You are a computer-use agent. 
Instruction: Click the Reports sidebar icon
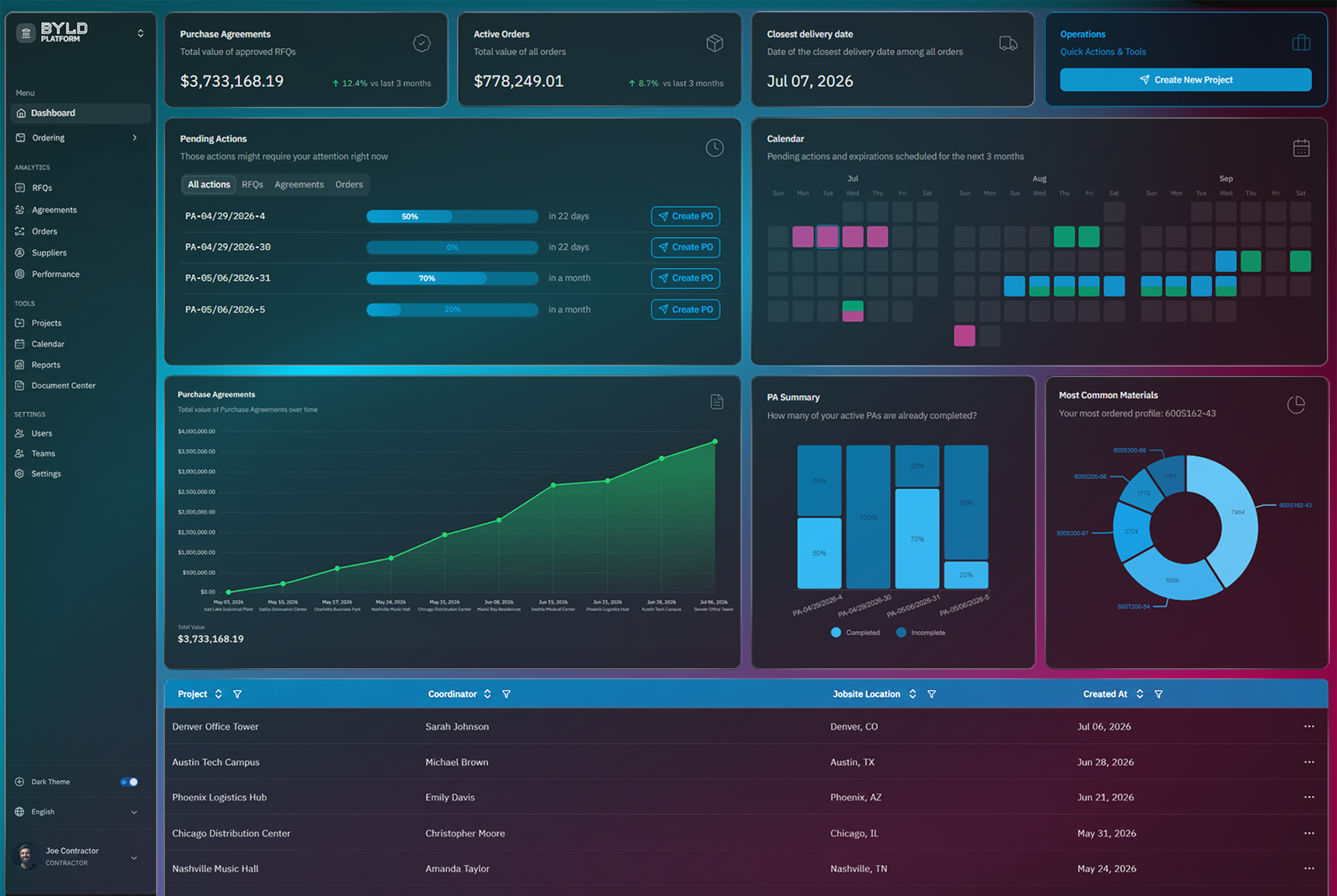(x=20, y=365)
